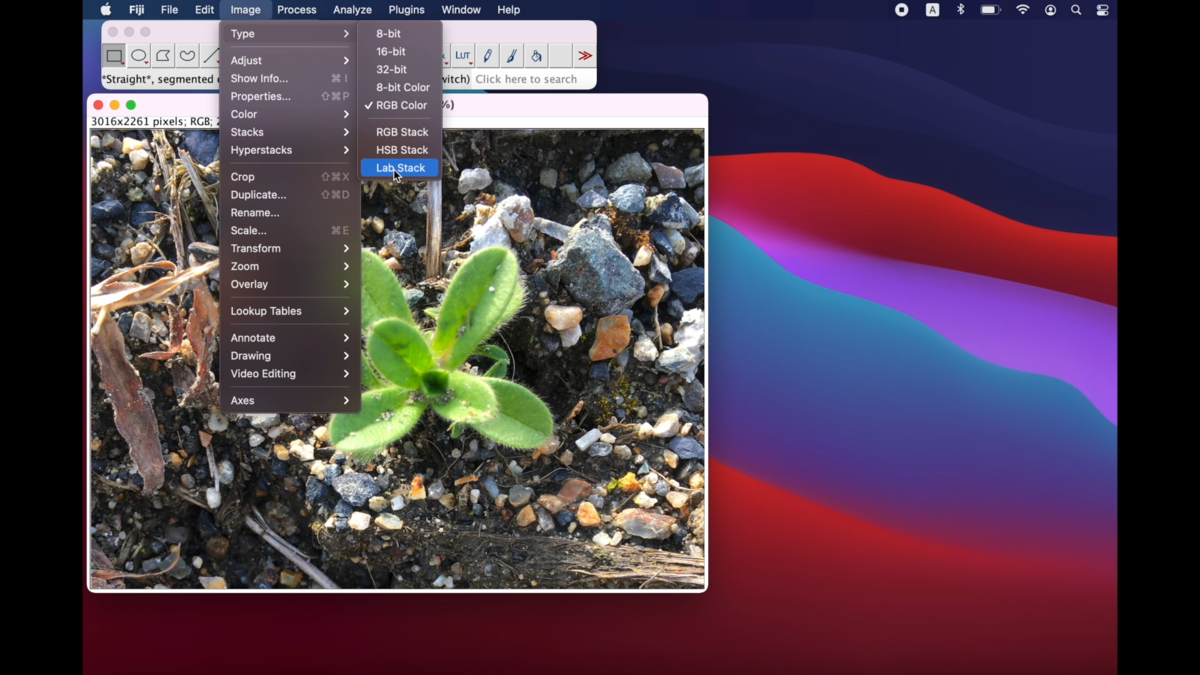Open the LUT menu tool
The width and height of the screenshot is (1200, 675).
(463, 56)
